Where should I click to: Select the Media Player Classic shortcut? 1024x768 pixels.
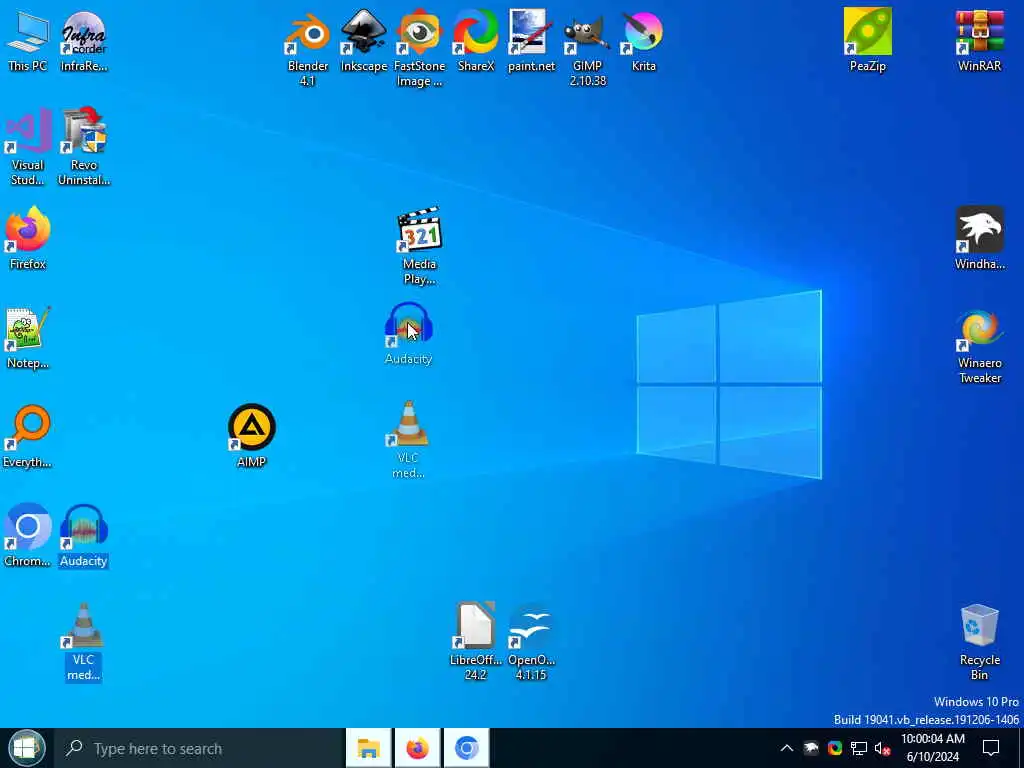[x=419, y=246]
